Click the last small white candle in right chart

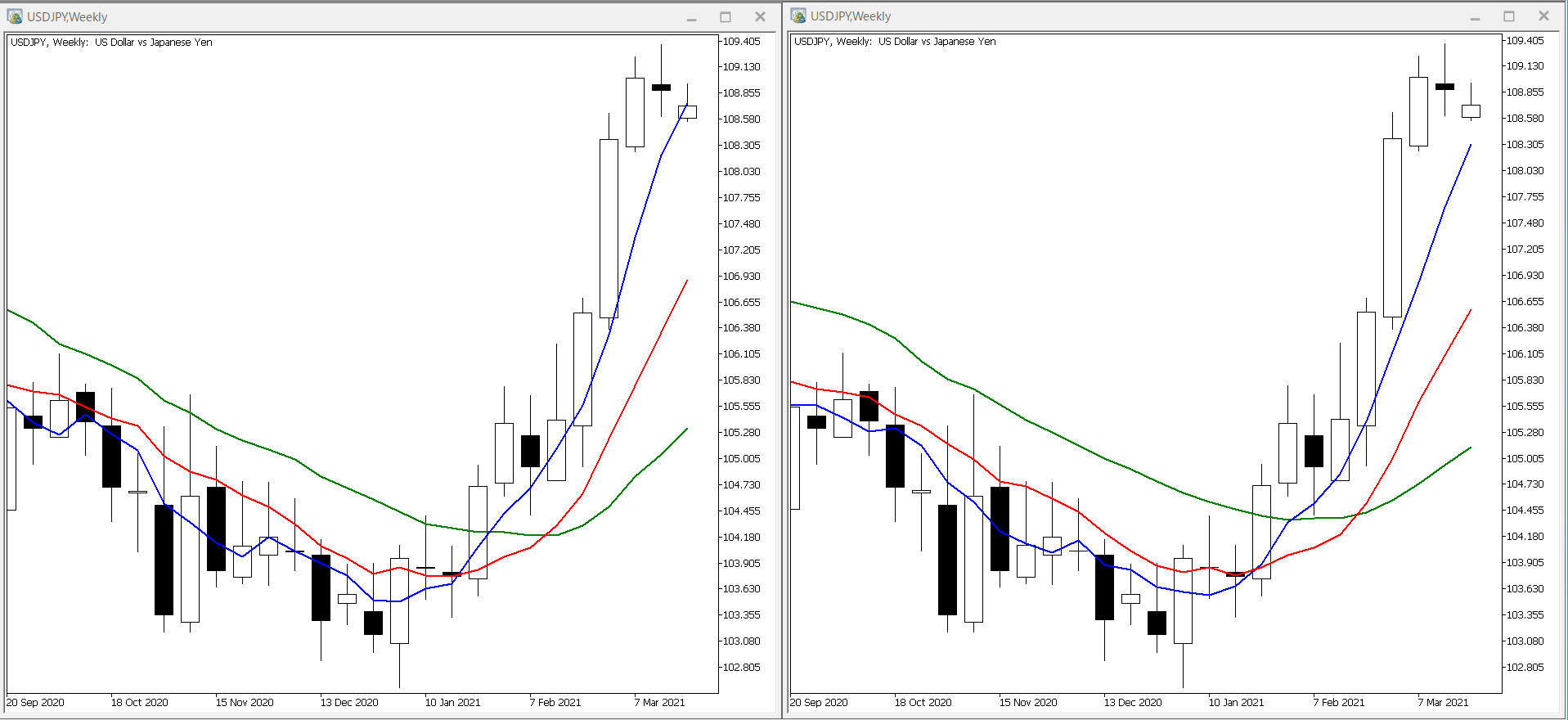pyautogui.click(x=1471, y=111)
